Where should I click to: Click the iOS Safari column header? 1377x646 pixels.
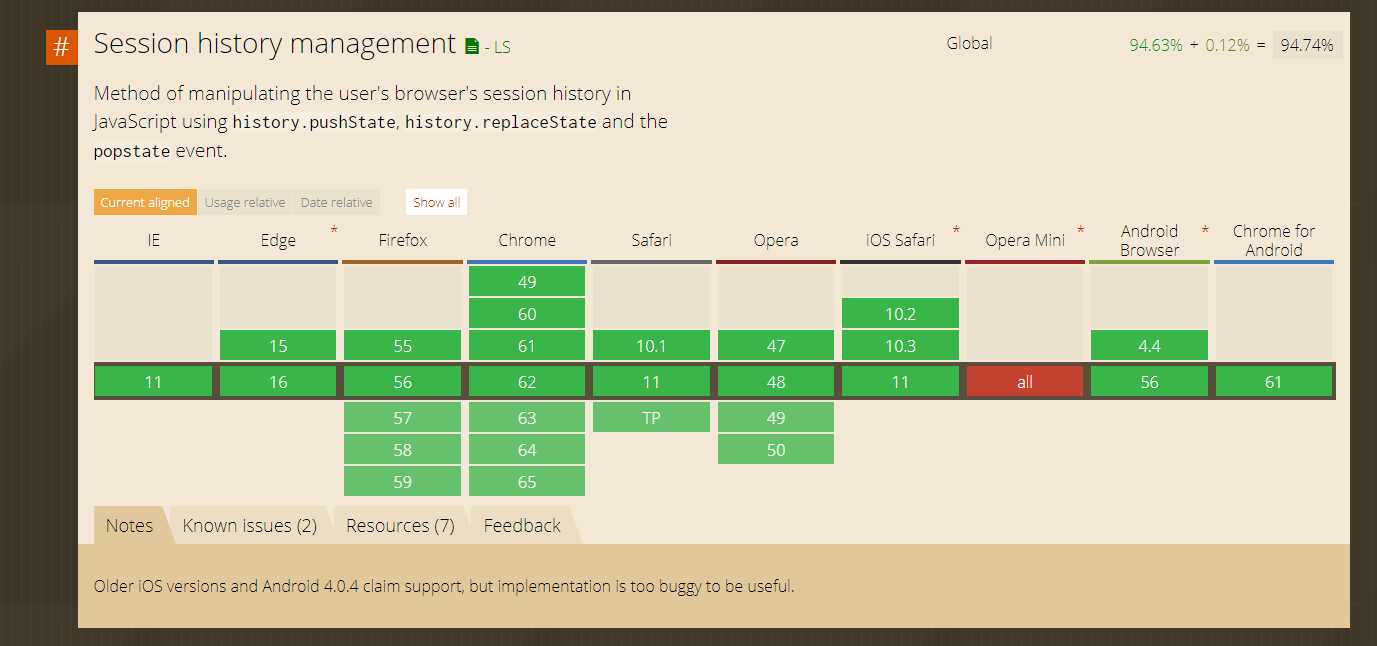tap(900, 240)
